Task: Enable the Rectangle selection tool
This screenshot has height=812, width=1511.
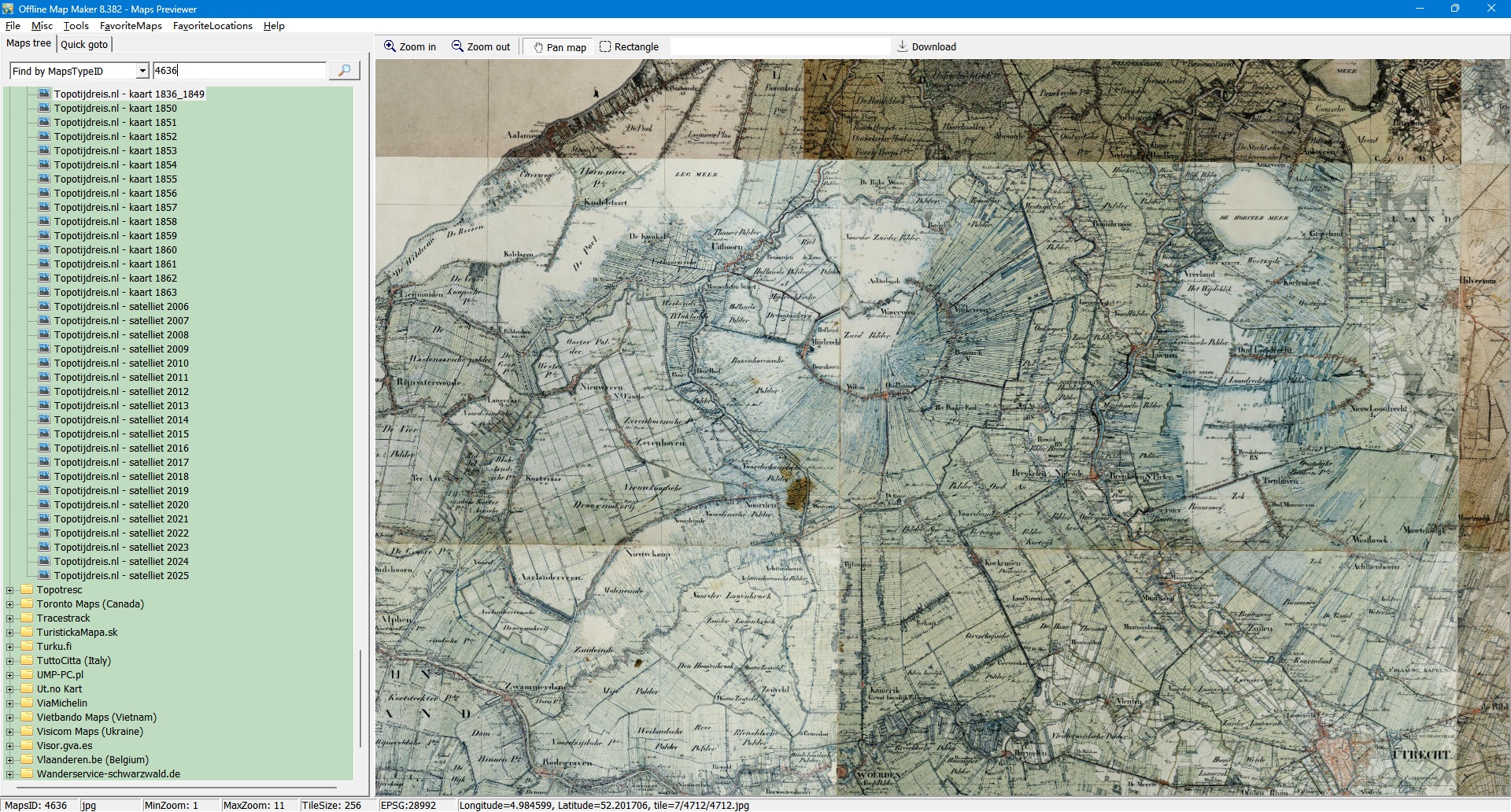Action: click(x=629, y=47)
